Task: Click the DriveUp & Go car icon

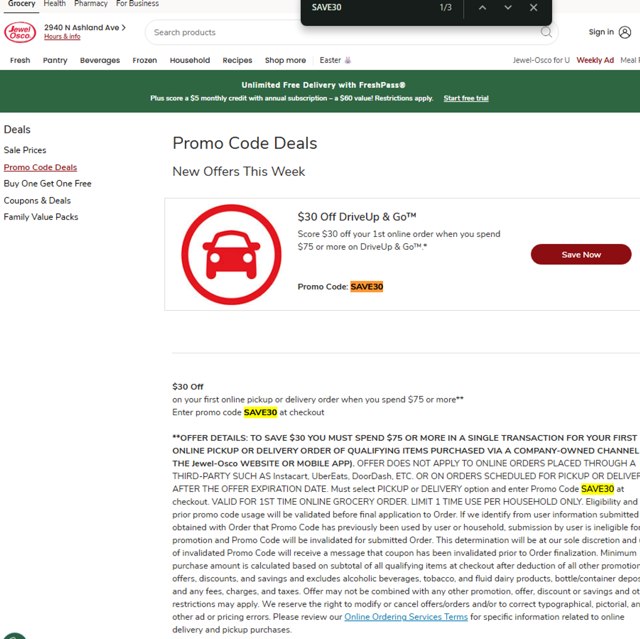Action: pyautogui.click(x=231, y=255)
